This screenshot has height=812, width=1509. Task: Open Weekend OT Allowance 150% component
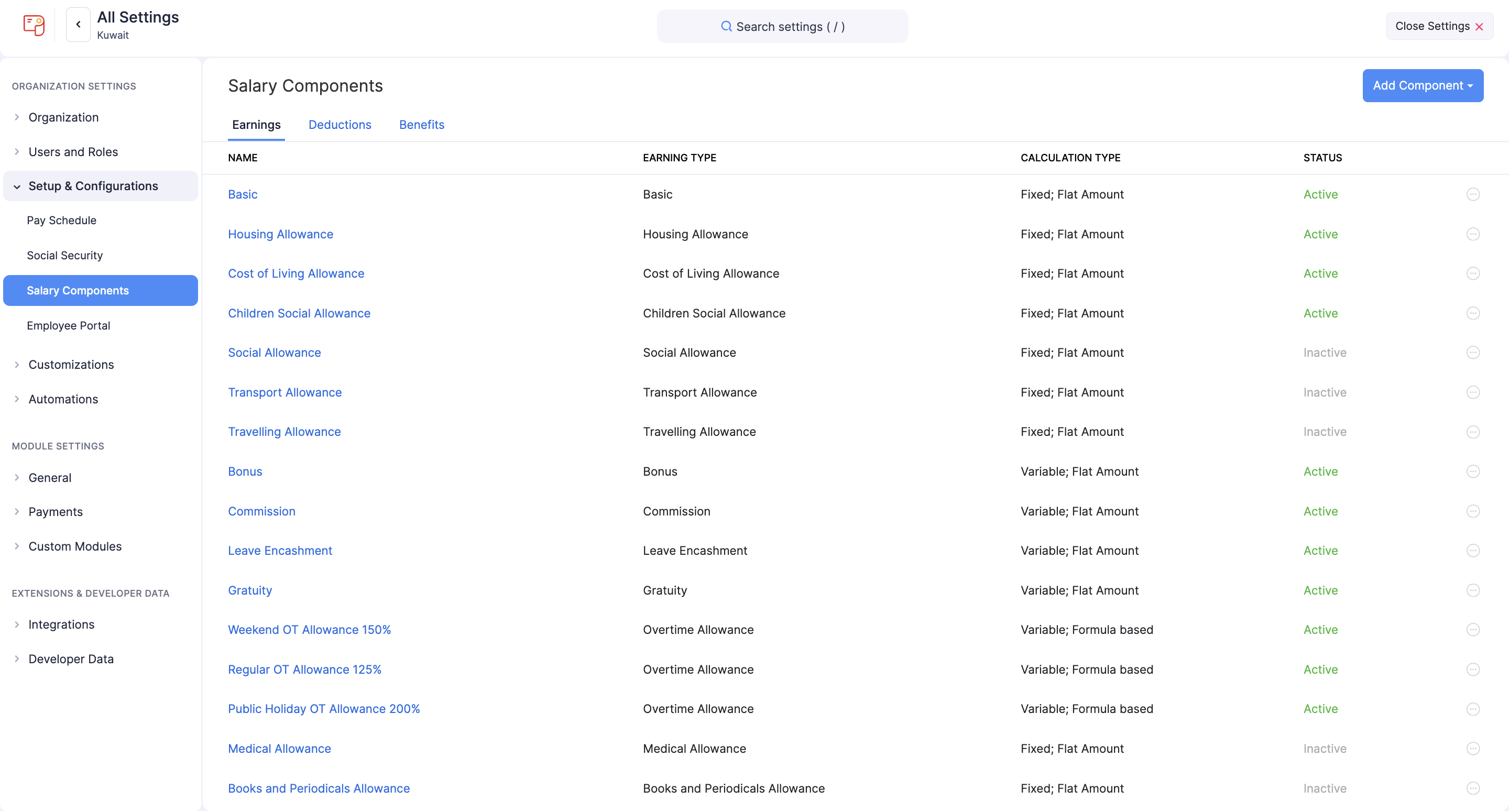coord(309,630)
